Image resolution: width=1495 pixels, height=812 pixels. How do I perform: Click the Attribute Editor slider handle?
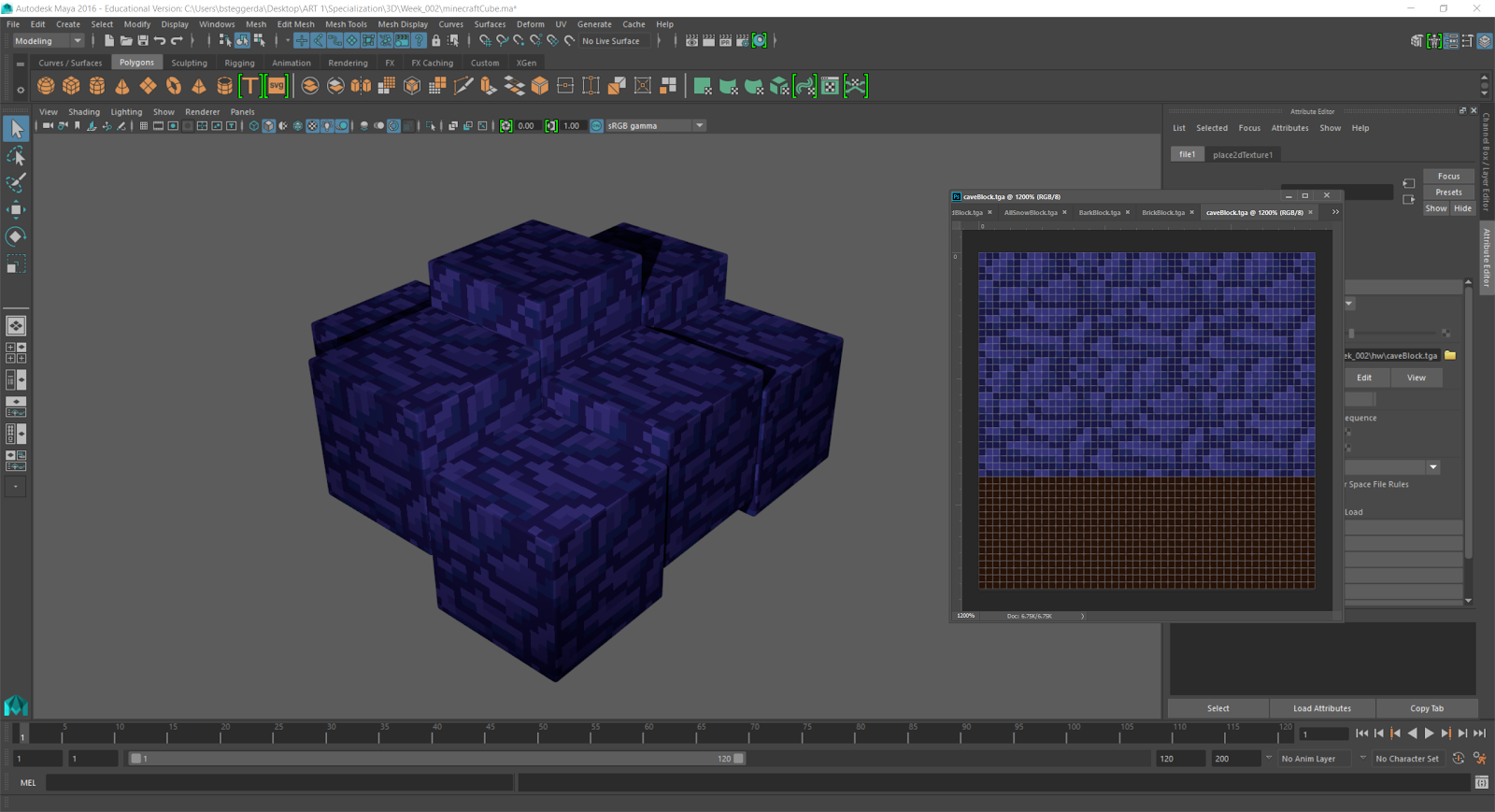(x=1351, y=333)
